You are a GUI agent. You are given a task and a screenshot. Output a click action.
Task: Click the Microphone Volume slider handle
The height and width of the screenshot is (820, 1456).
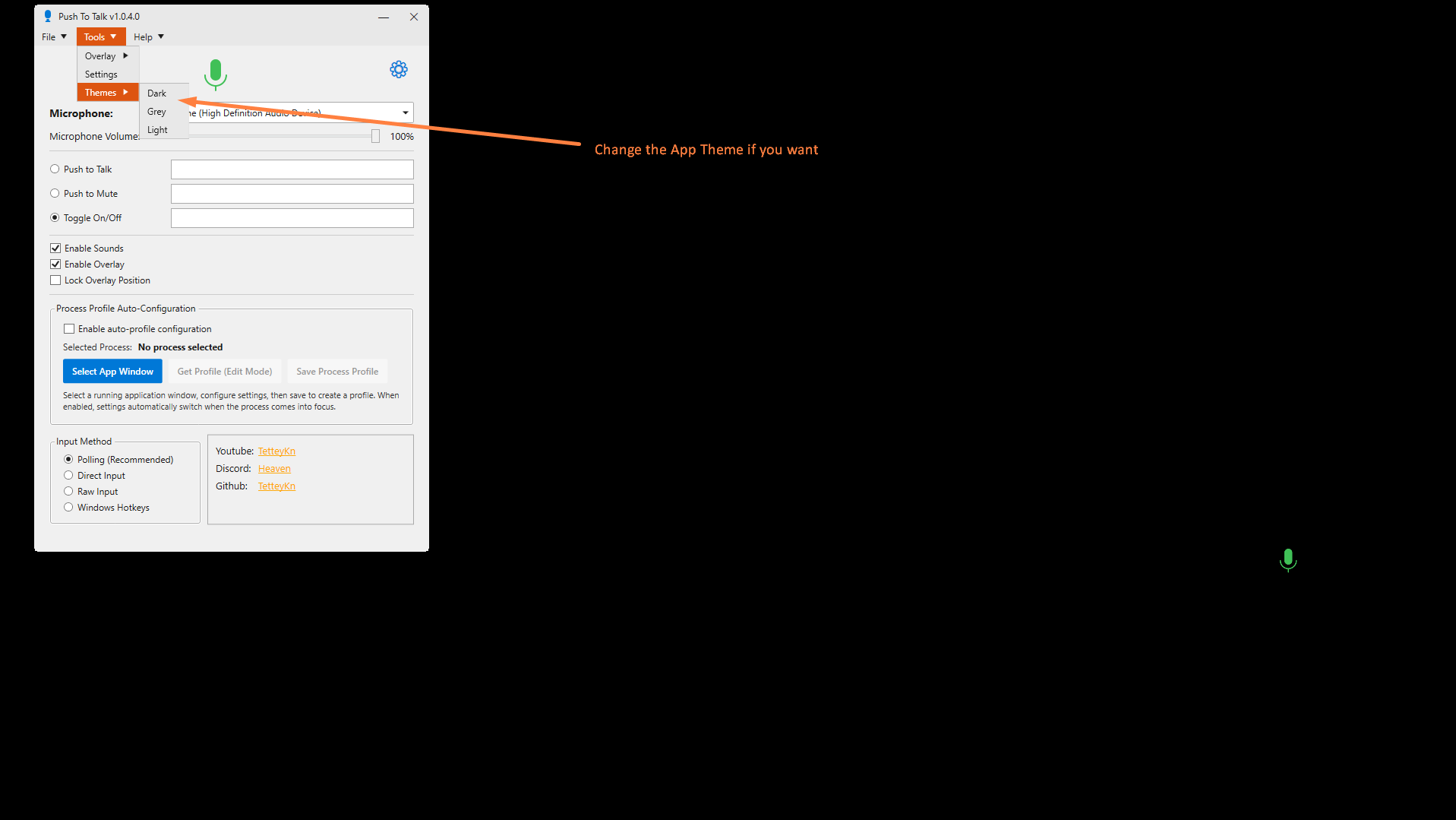click(375, 136)
